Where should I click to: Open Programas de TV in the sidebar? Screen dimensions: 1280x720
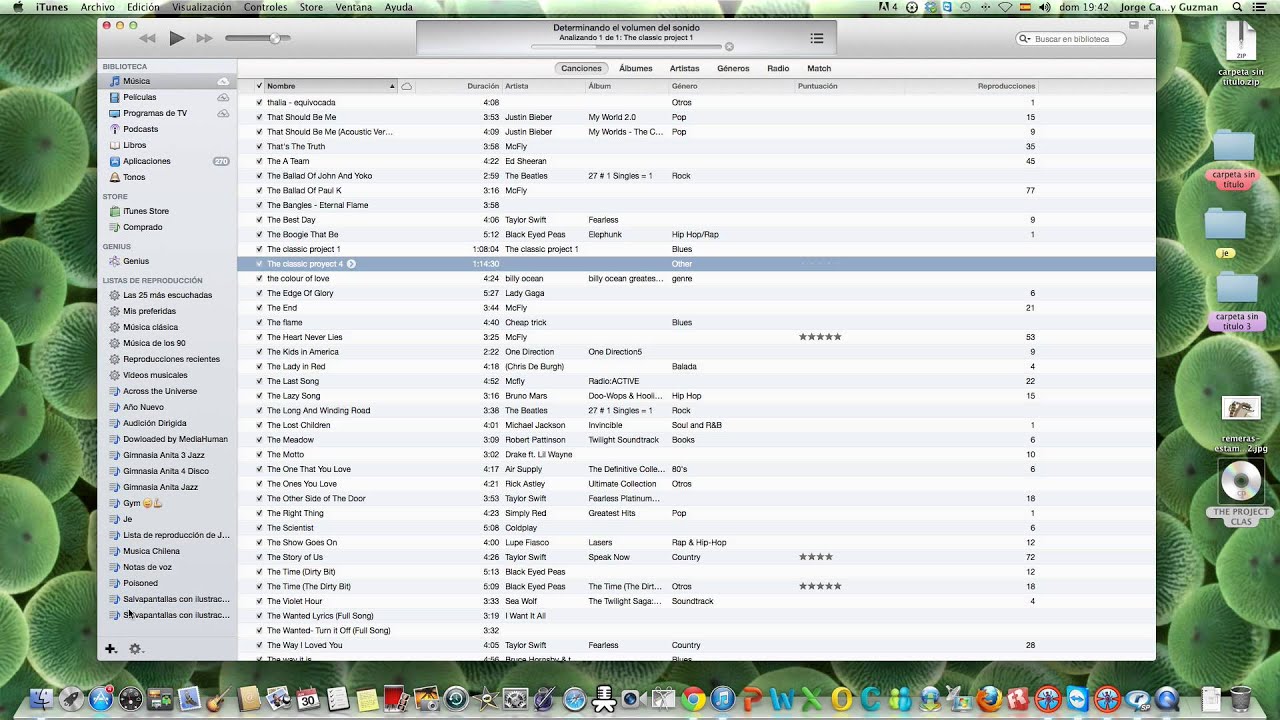tap(167, 113)
